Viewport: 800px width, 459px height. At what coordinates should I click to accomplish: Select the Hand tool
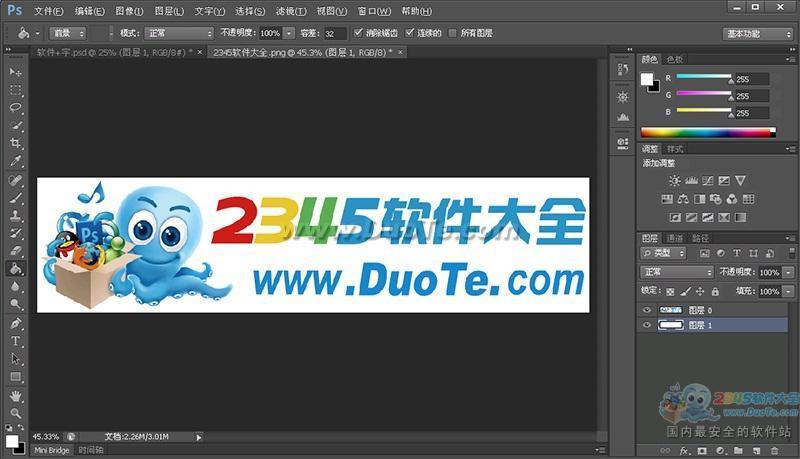pos(15,396)
